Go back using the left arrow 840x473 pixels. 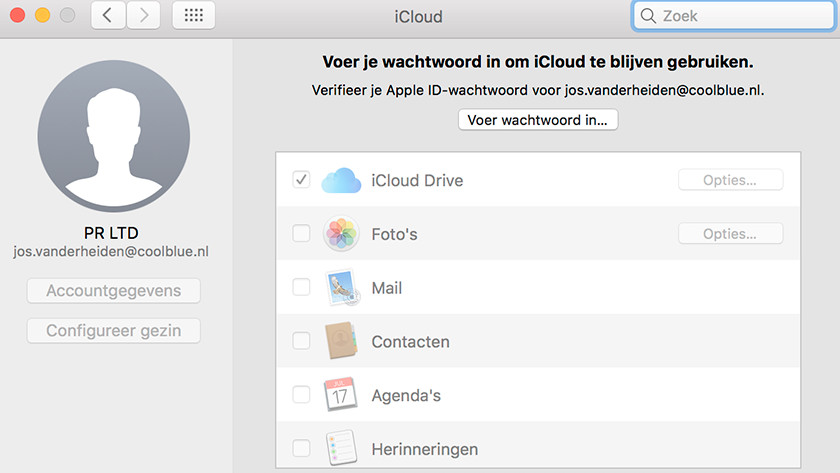108,16
